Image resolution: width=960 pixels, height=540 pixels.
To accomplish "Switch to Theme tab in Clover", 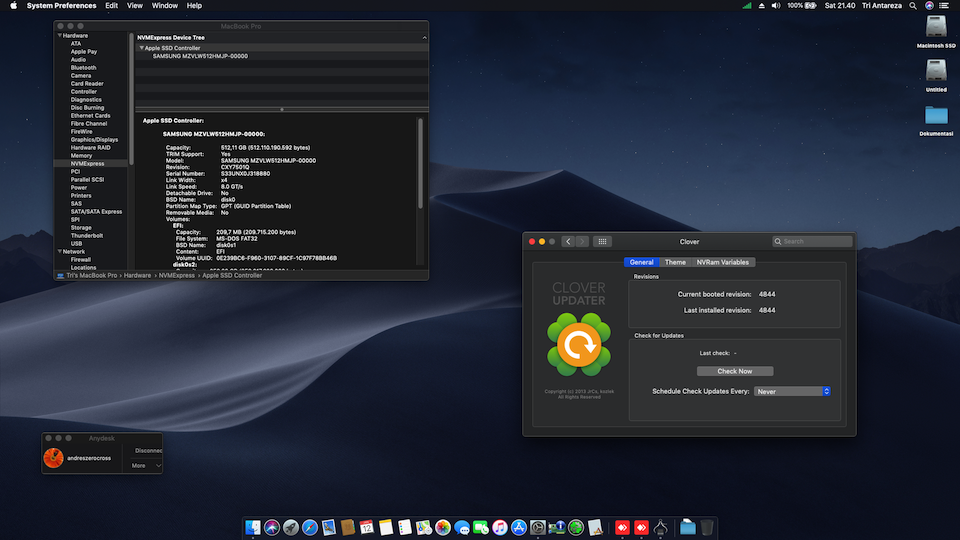I will pyautogui.click(x=675, y=262).
